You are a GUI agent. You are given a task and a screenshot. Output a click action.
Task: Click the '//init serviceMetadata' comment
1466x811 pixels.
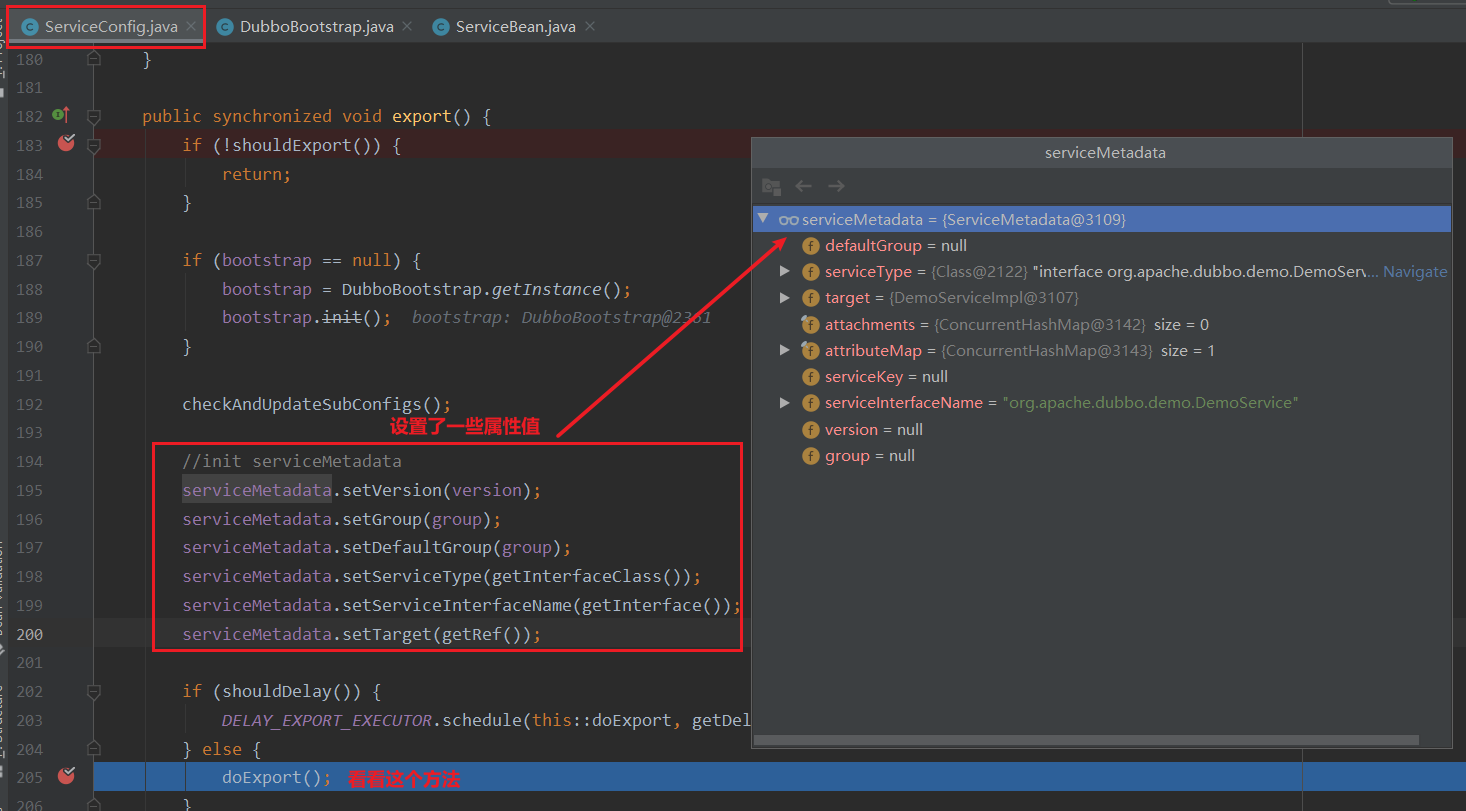[x=291, y=461]
